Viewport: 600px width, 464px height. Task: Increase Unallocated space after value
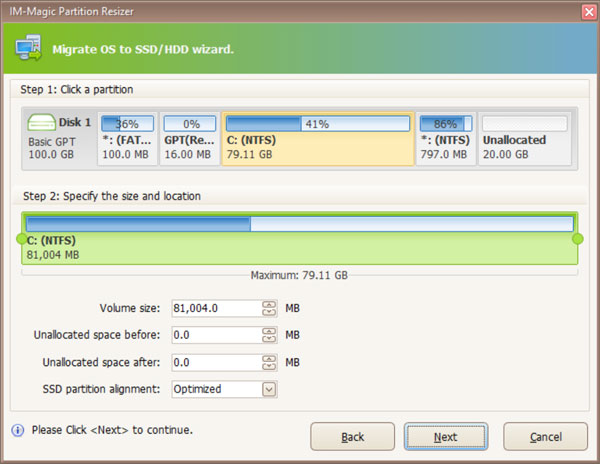(269, 359)
